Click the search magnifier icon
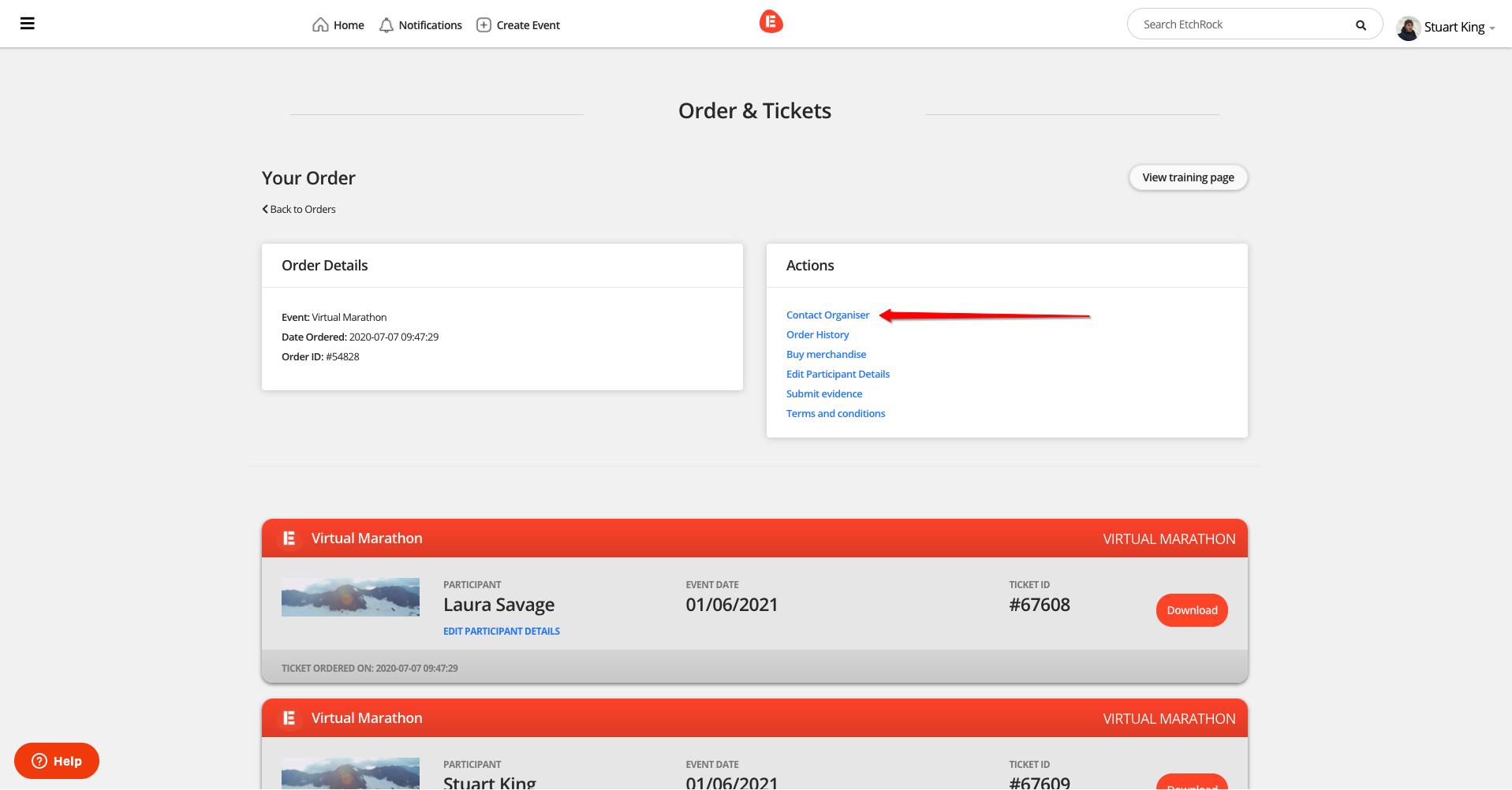The width and height of the screenshot is (1512, 790). coord(1361,25)
